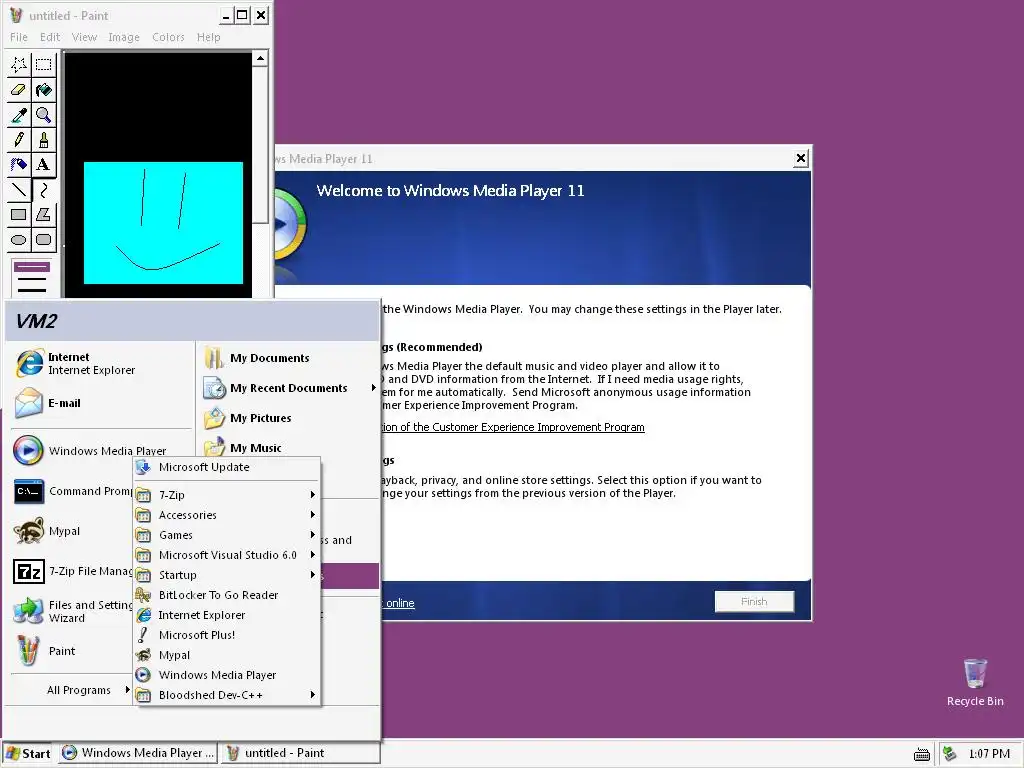Select the Free-Form Select tool in Paint
The width and height of the screenshot is (1024, 768).
tap(19, 65)
